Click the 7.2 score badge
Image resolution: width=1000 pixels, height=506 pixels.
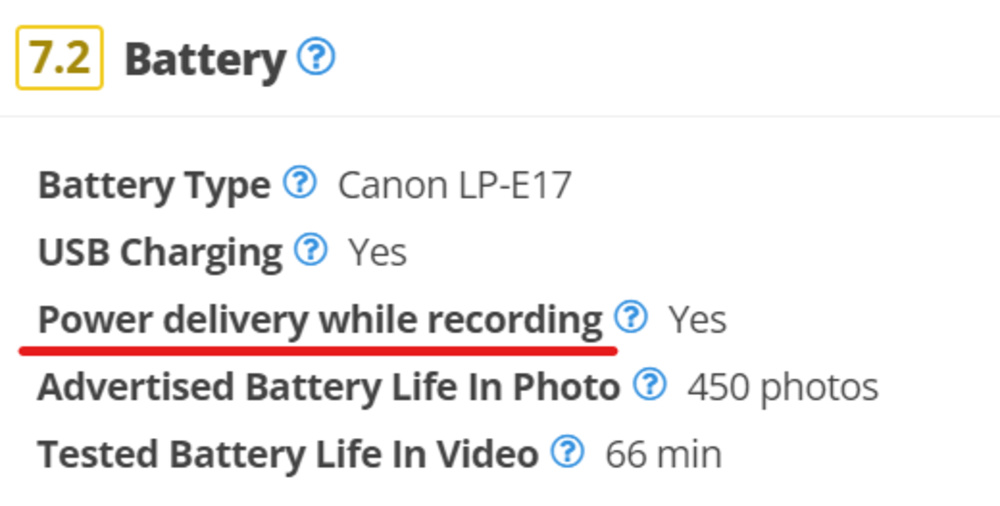[x=59, y=59]
